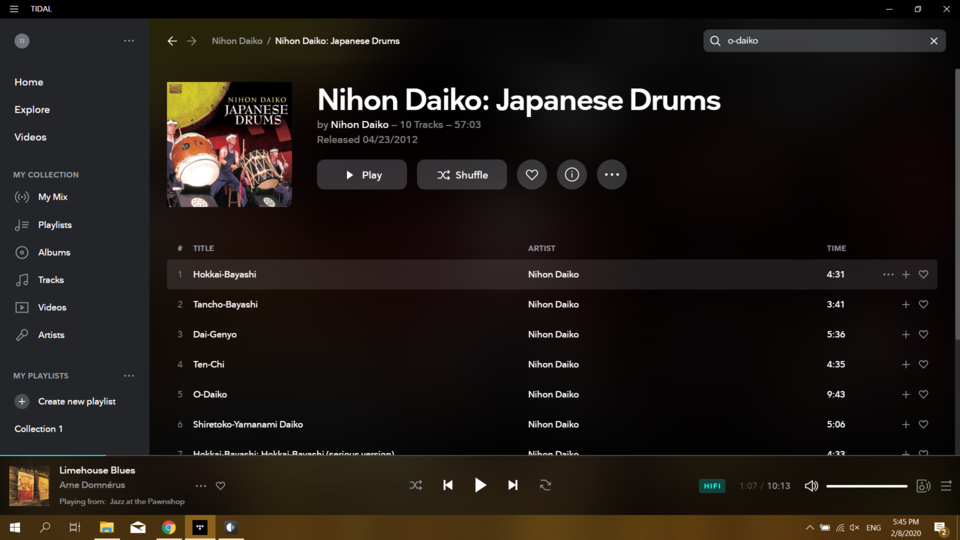The width and height of the screenshot is (960, 540).
Task: Clear the search field with the X
Action: (x=934, y=41)
